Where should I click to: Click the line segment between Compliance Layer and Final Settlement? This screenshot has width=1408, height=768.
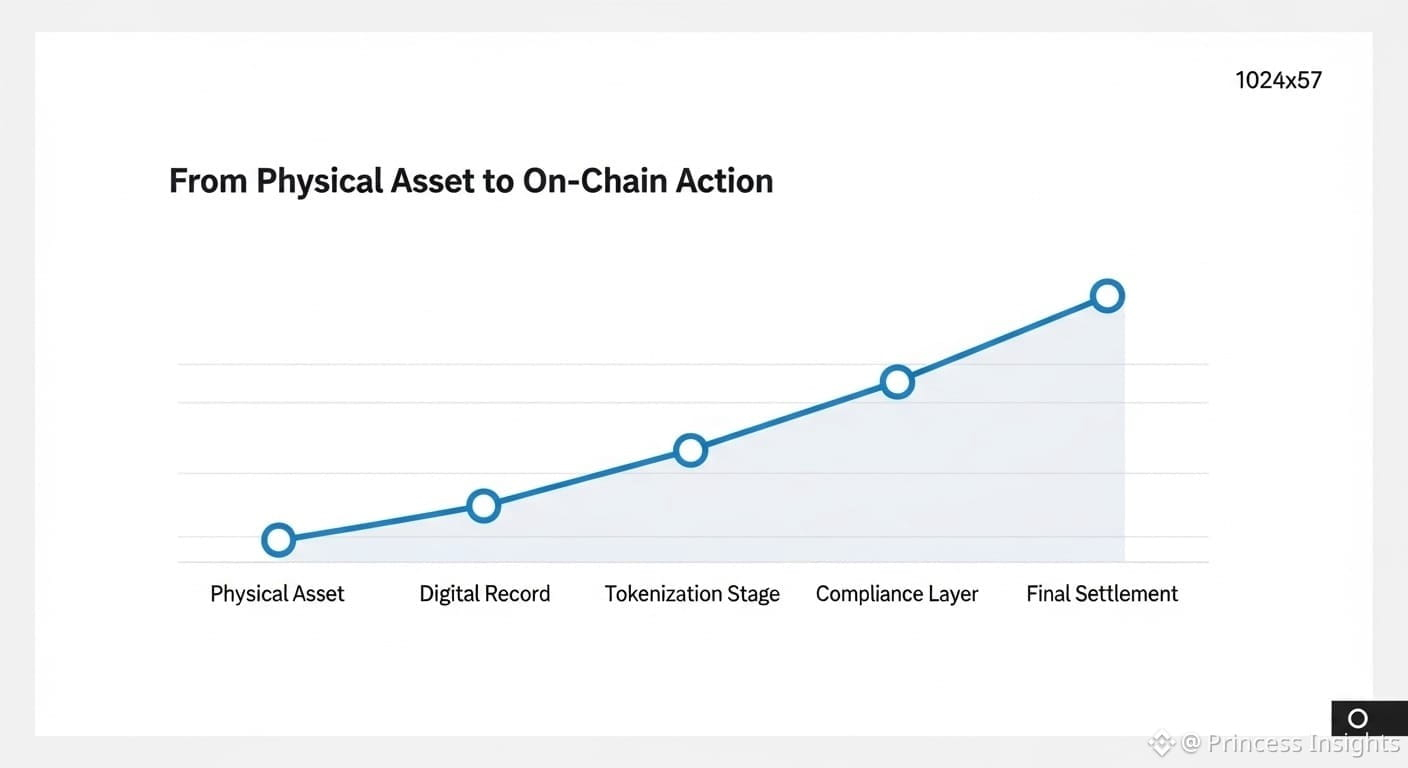point(1002,338)
